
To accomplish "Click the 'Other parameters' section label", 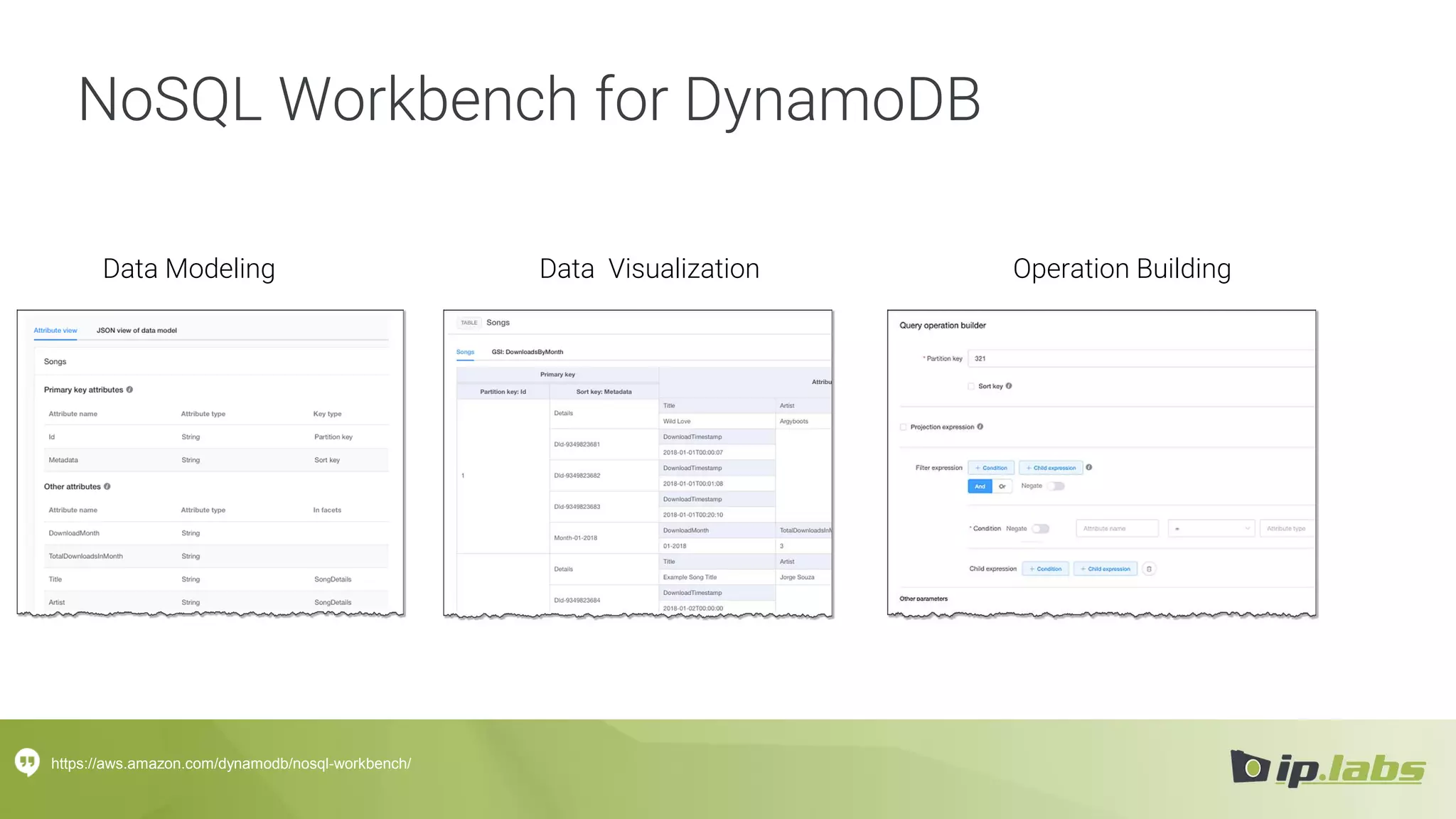I will [924, 599].
